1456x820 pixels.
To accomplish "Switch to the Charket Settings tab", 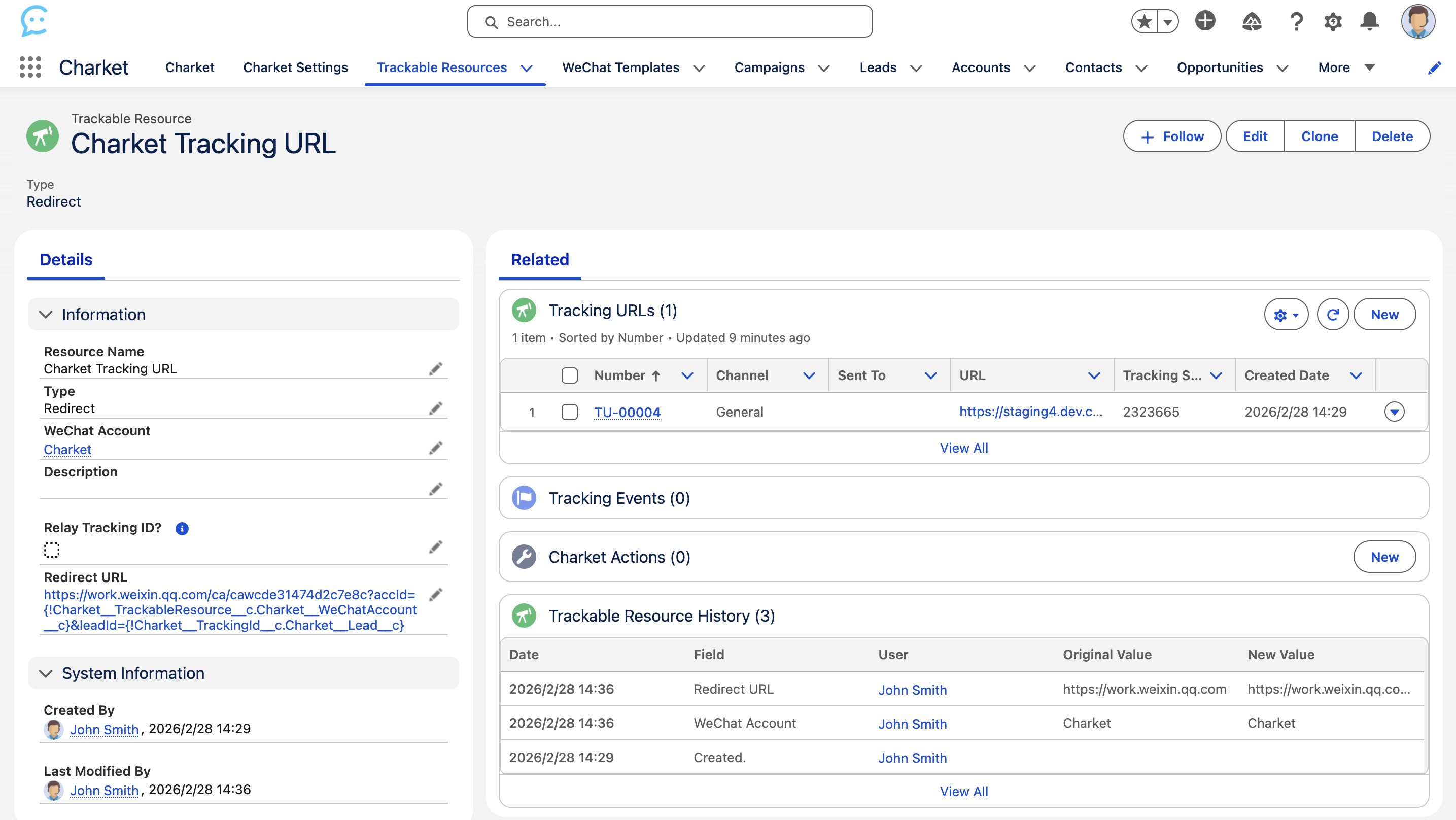I will (x=295, y=67).
